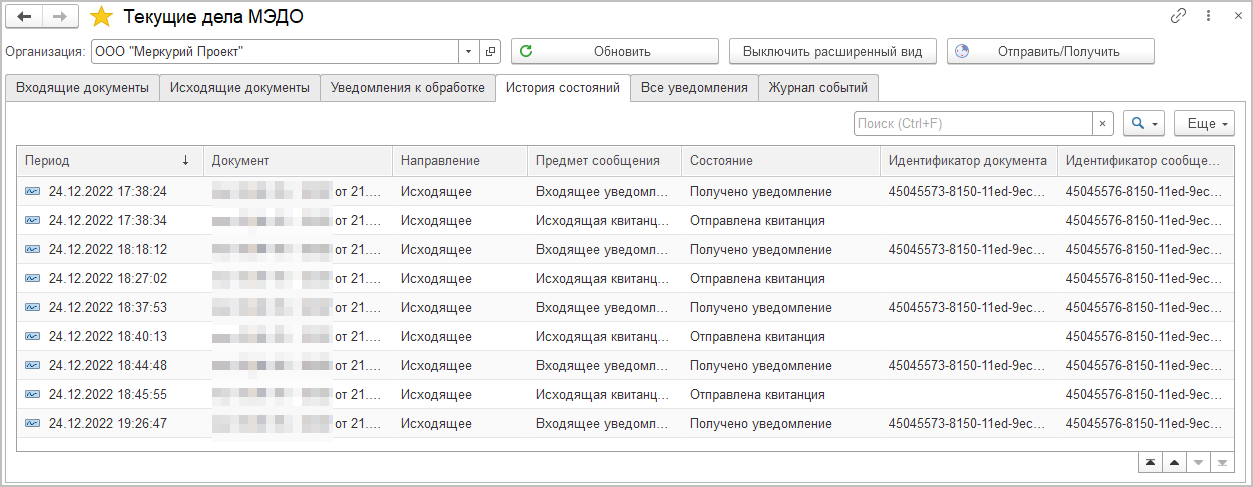Open the magnifier search options dropdown

[1144, 124]
